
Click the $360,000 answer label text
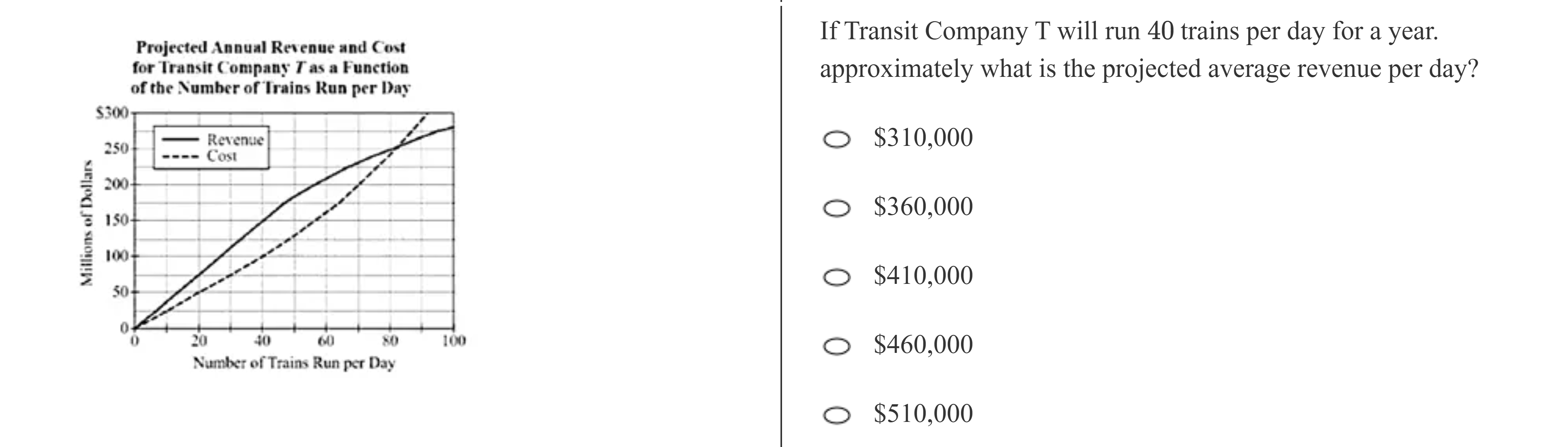pos(923,207)
